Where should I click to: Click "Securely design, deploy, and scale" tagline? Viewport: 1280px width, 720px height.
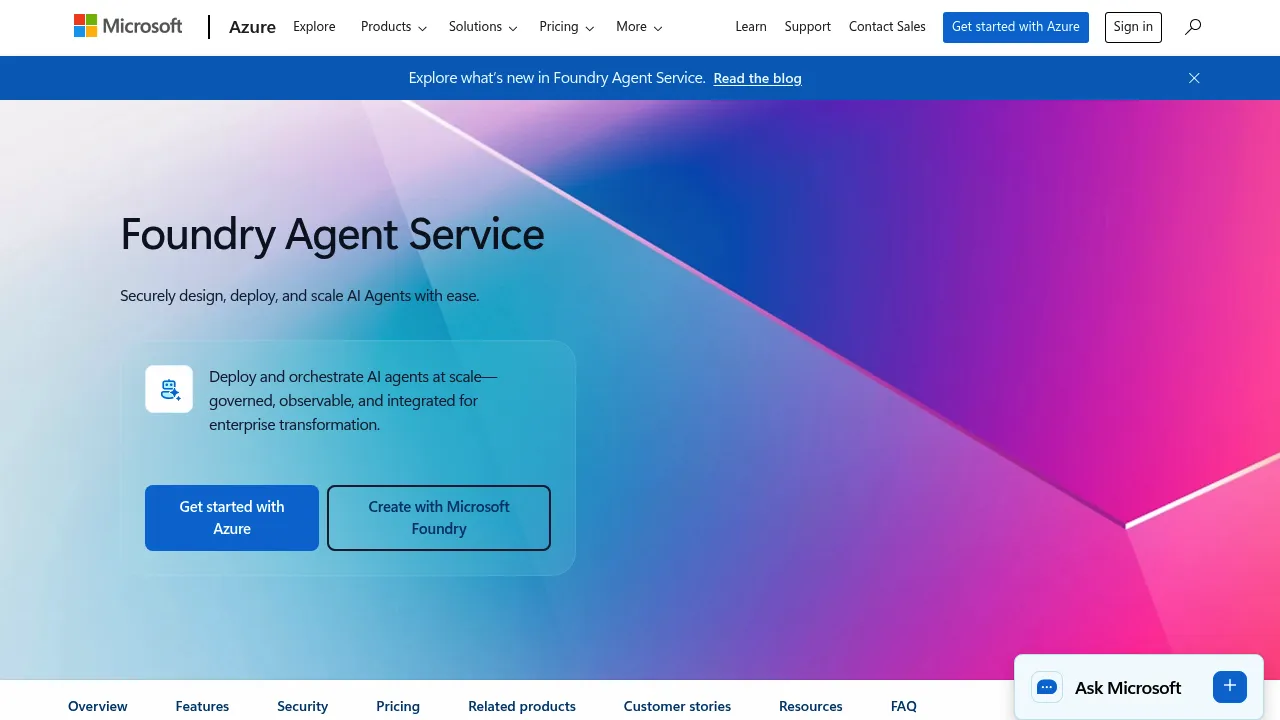click(x=300, y=296)
